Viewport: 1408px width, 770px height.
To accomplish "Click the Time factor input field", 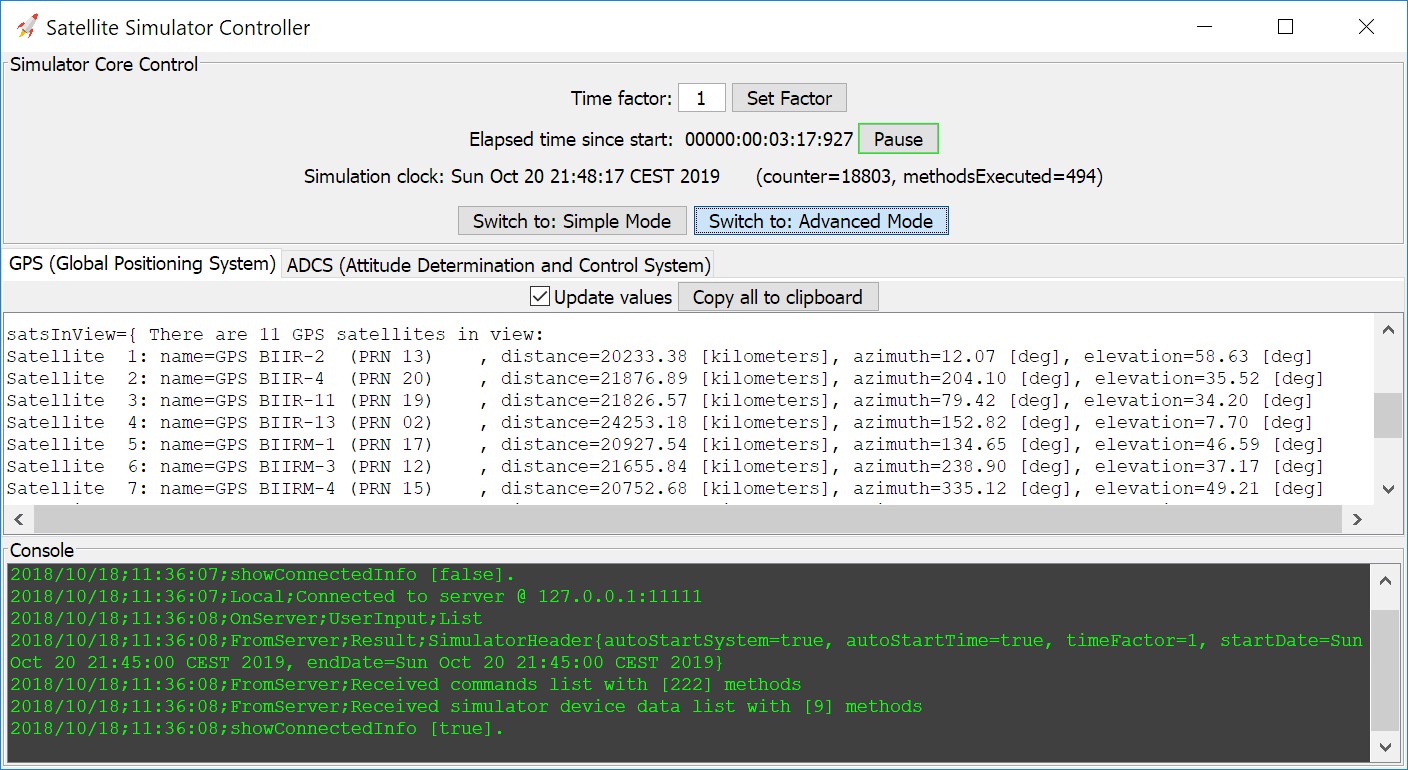I will coord(701,98).
